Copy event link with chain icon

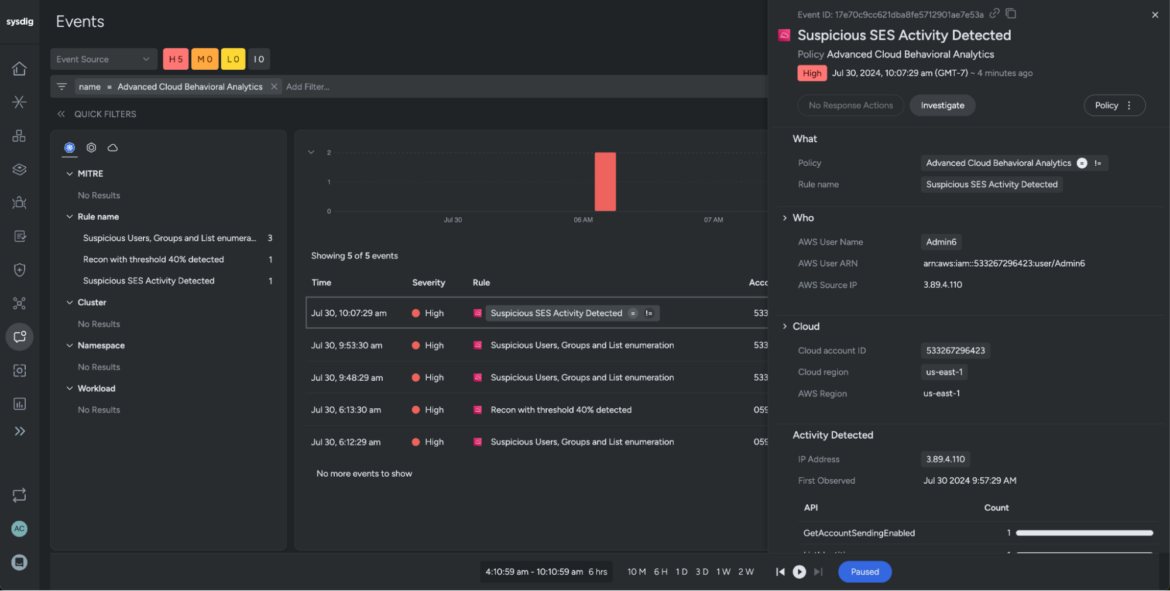(995, 13)
